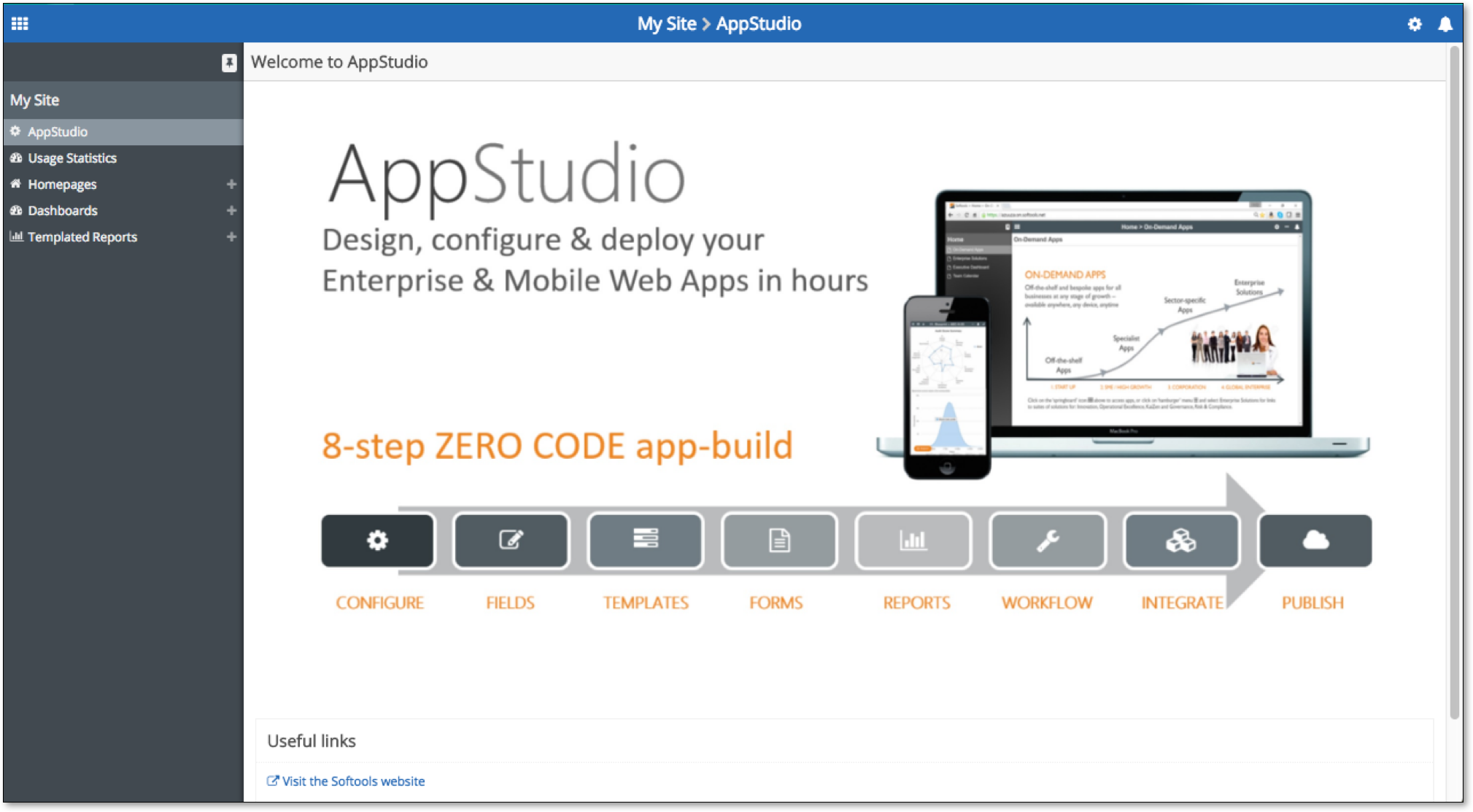
Task: Click the Workflow wrench step tile
Action: (1048, 541)
